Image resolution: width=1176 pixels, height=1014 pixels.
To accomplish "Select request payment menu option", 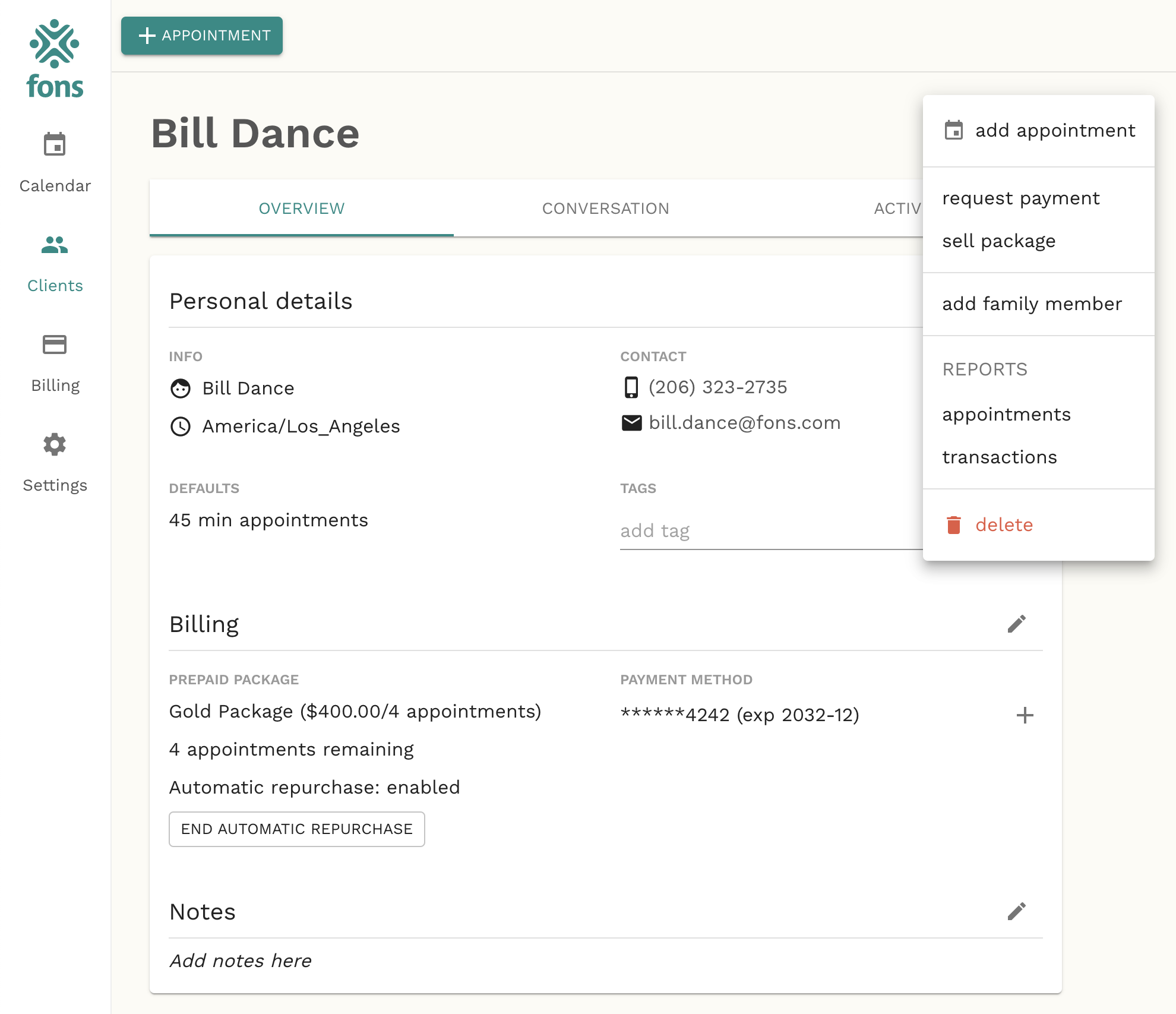I will [x=1020, y=198].
